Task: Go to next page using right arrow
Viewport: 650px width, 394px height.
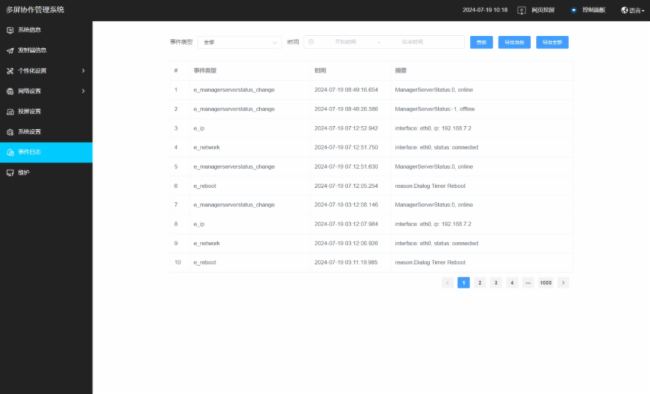Action: [x=563, y=283]
